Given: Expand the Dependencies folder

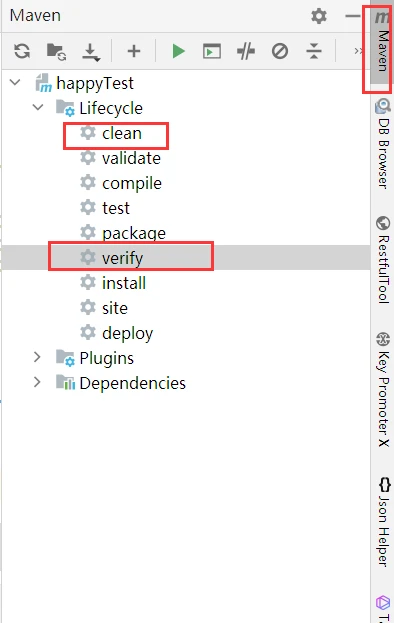Looking at the screenshot, I should pos(37,382).
